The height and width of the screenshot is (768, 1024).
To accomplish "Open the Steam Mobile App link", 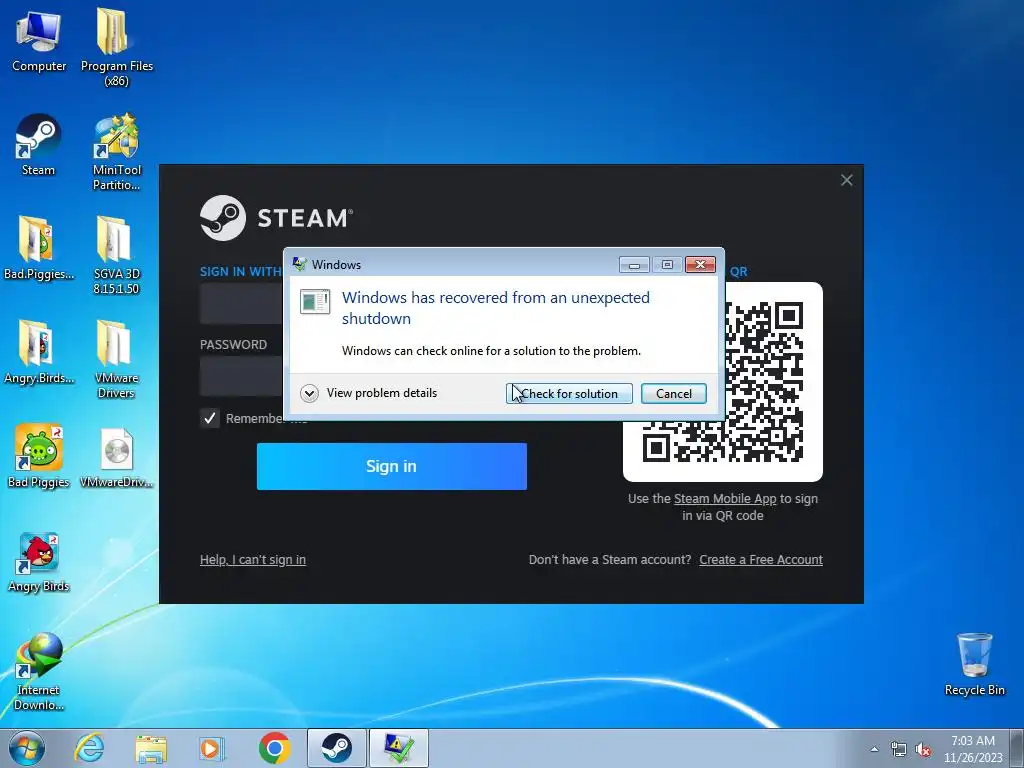I will click(725, 499).
